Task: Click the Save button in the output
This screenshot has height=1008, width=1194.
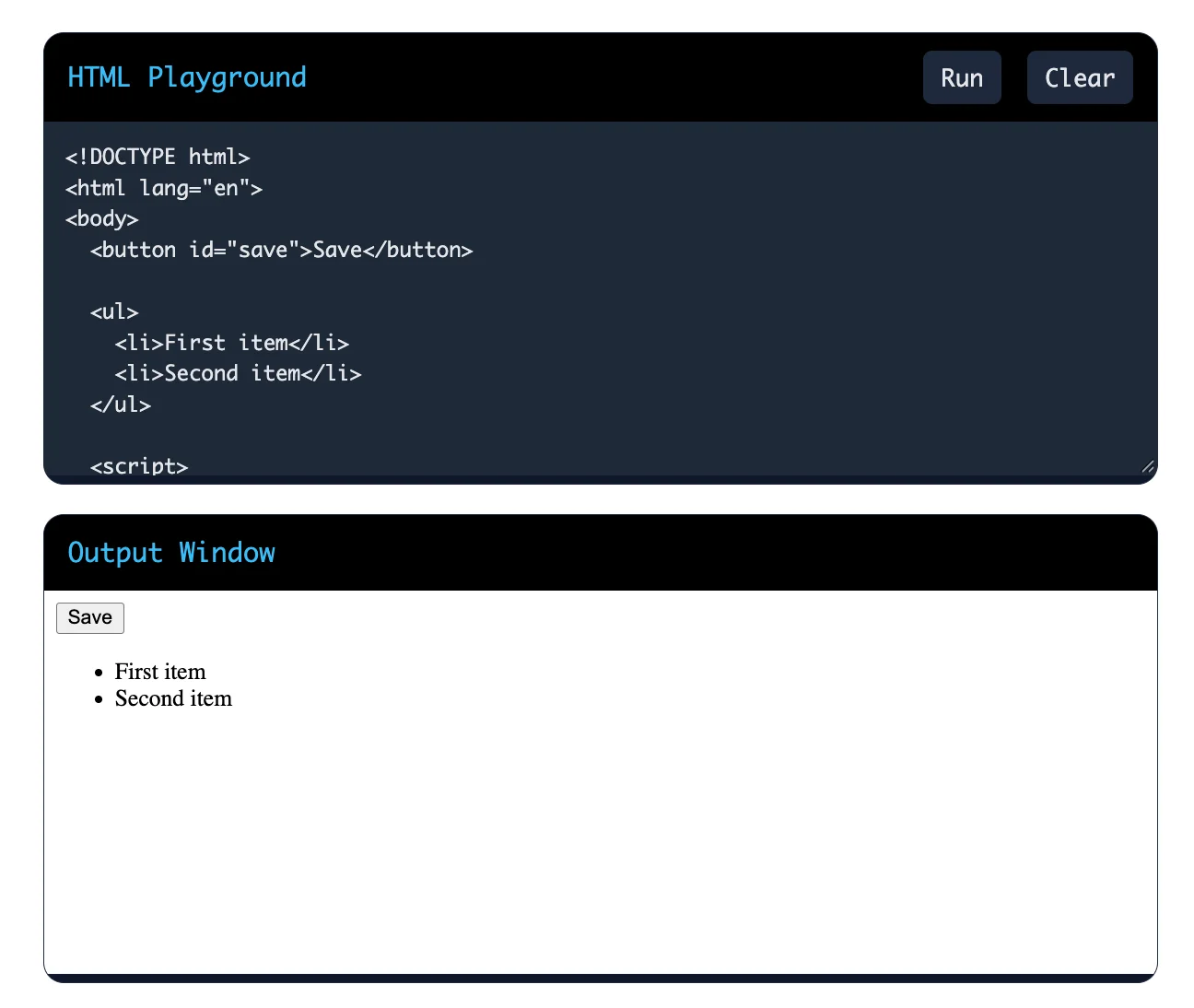Action: [x=90, y=617]
